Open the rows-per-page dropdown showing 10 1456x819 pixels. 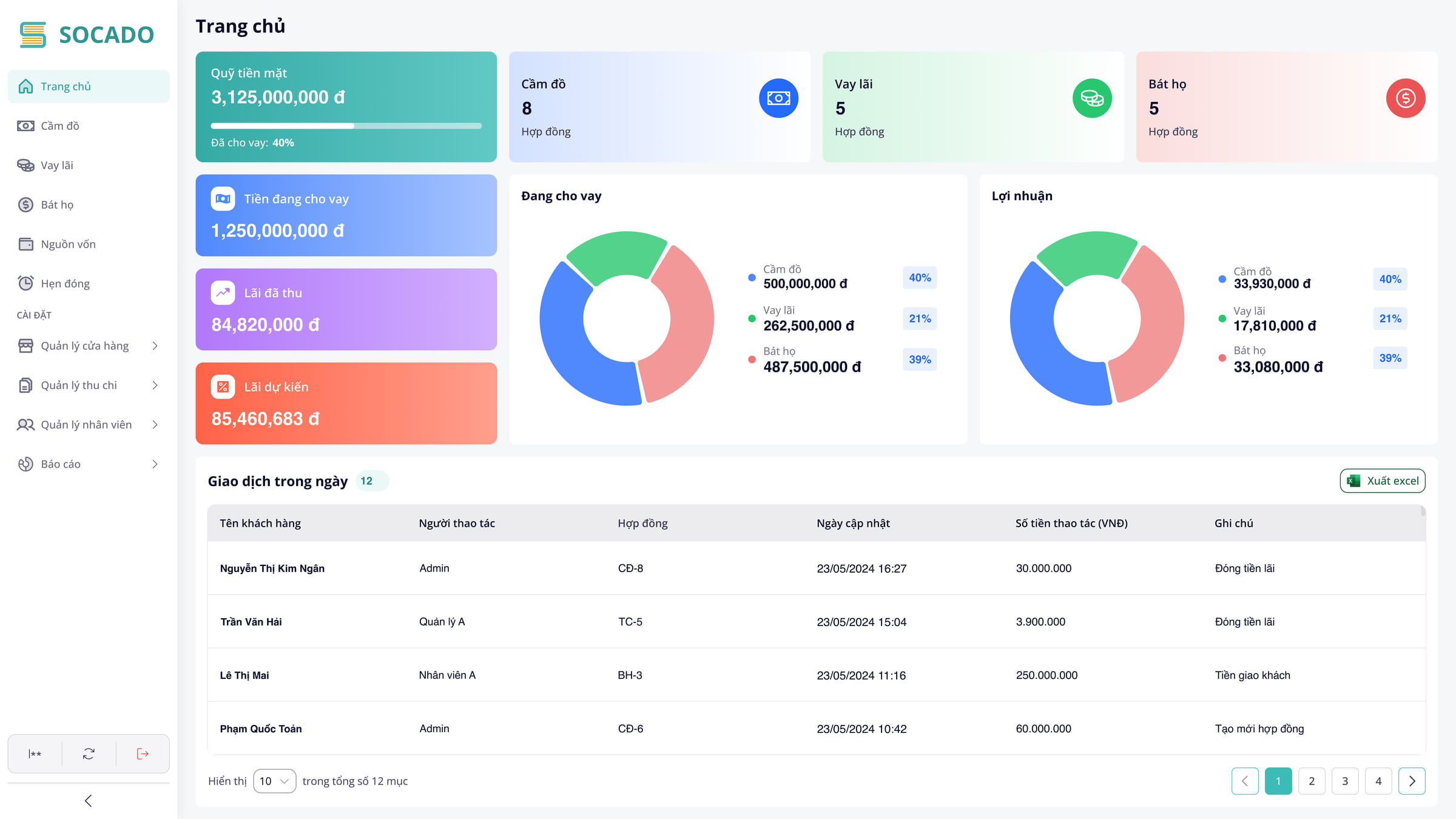(x=274, y=781)
